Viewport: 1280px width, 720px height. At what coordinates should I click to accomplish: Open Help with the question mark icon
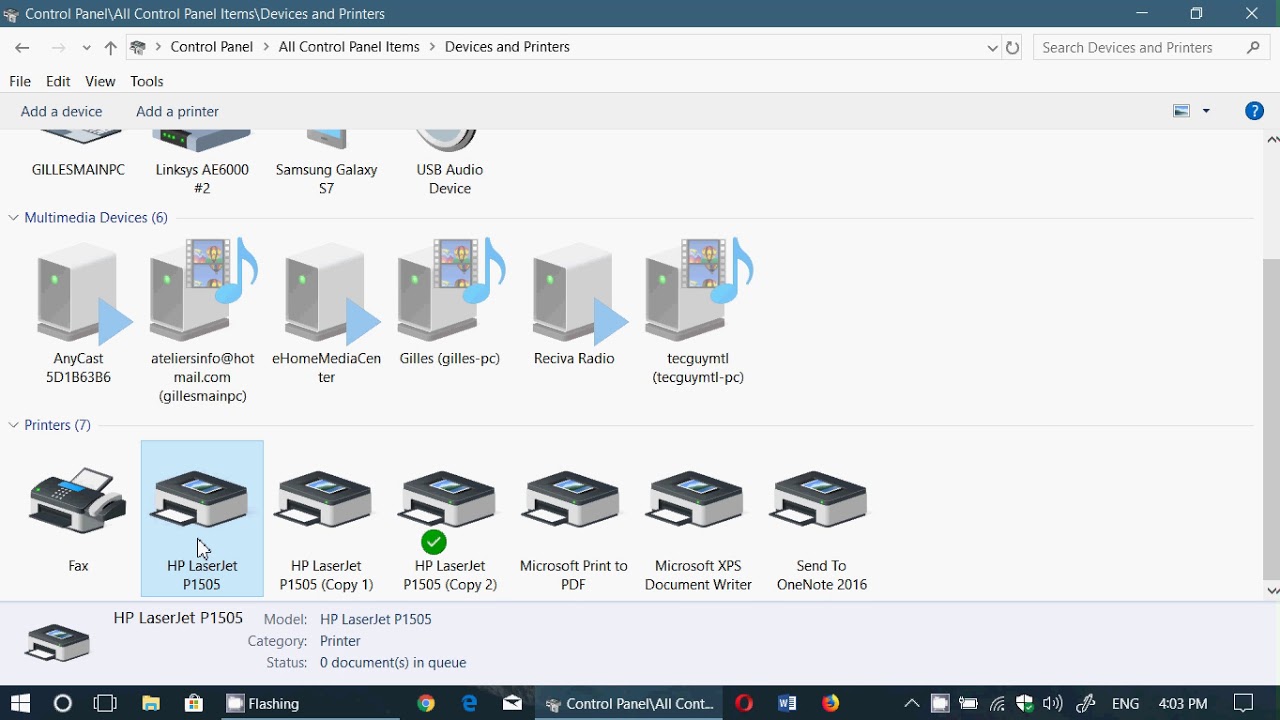1254,111
